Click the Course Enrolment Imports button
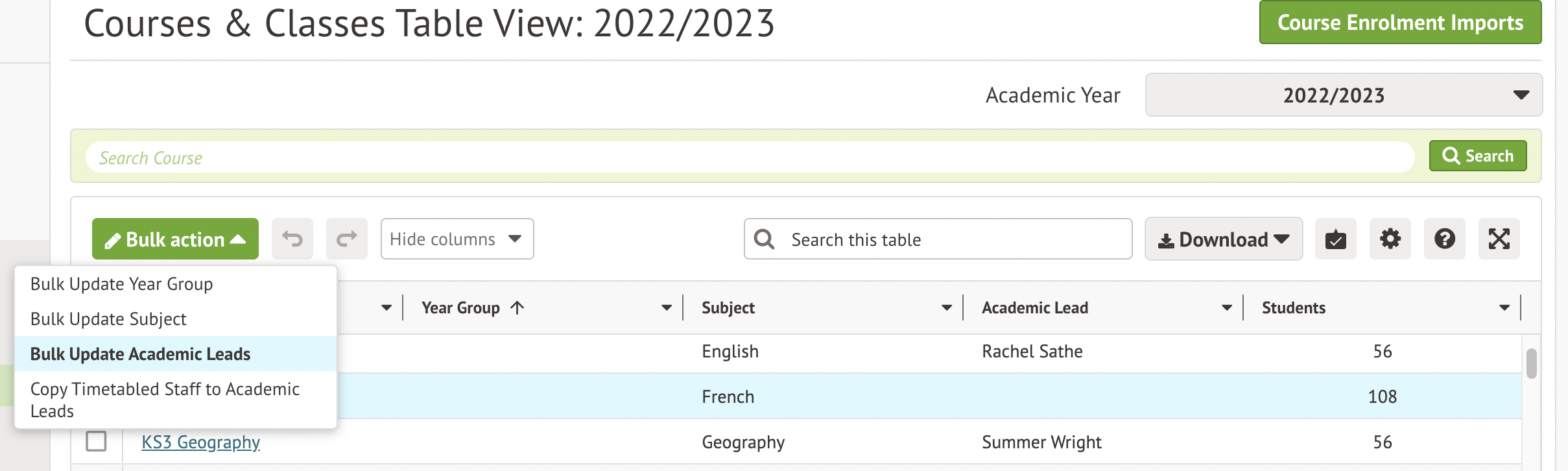The image size is (1568, 471). point(1399,23)
